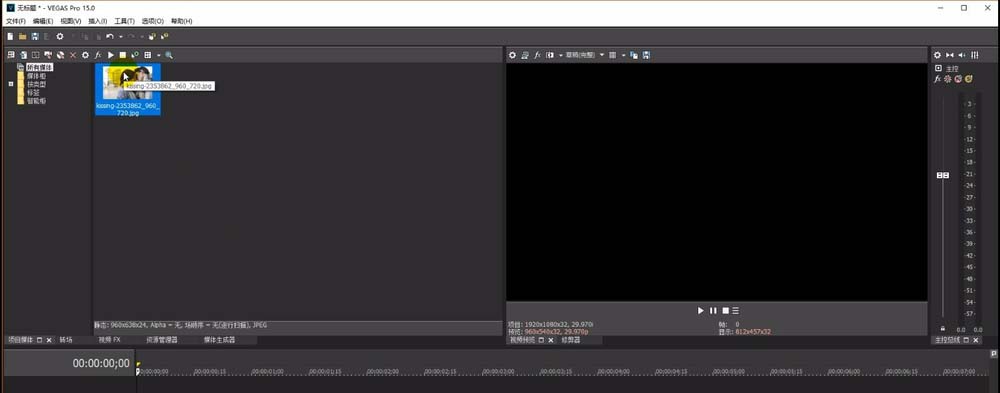Open mixing console faders icon
Viewport: 1000px width, 393px height.
coord(974,56)
